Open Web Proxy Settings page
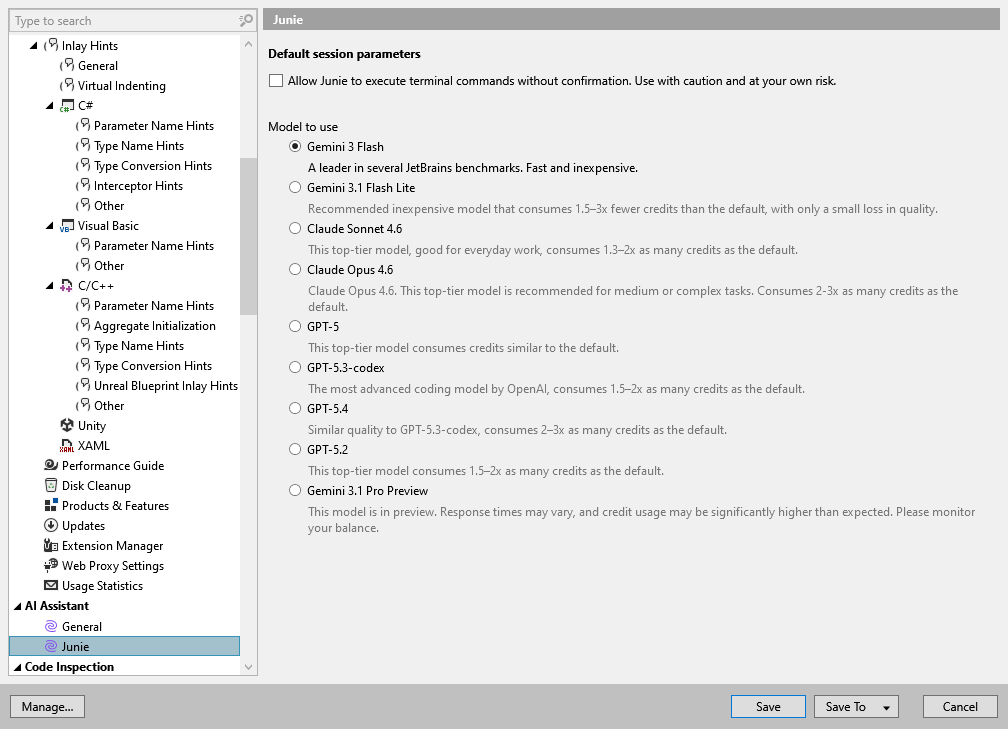 112,565
